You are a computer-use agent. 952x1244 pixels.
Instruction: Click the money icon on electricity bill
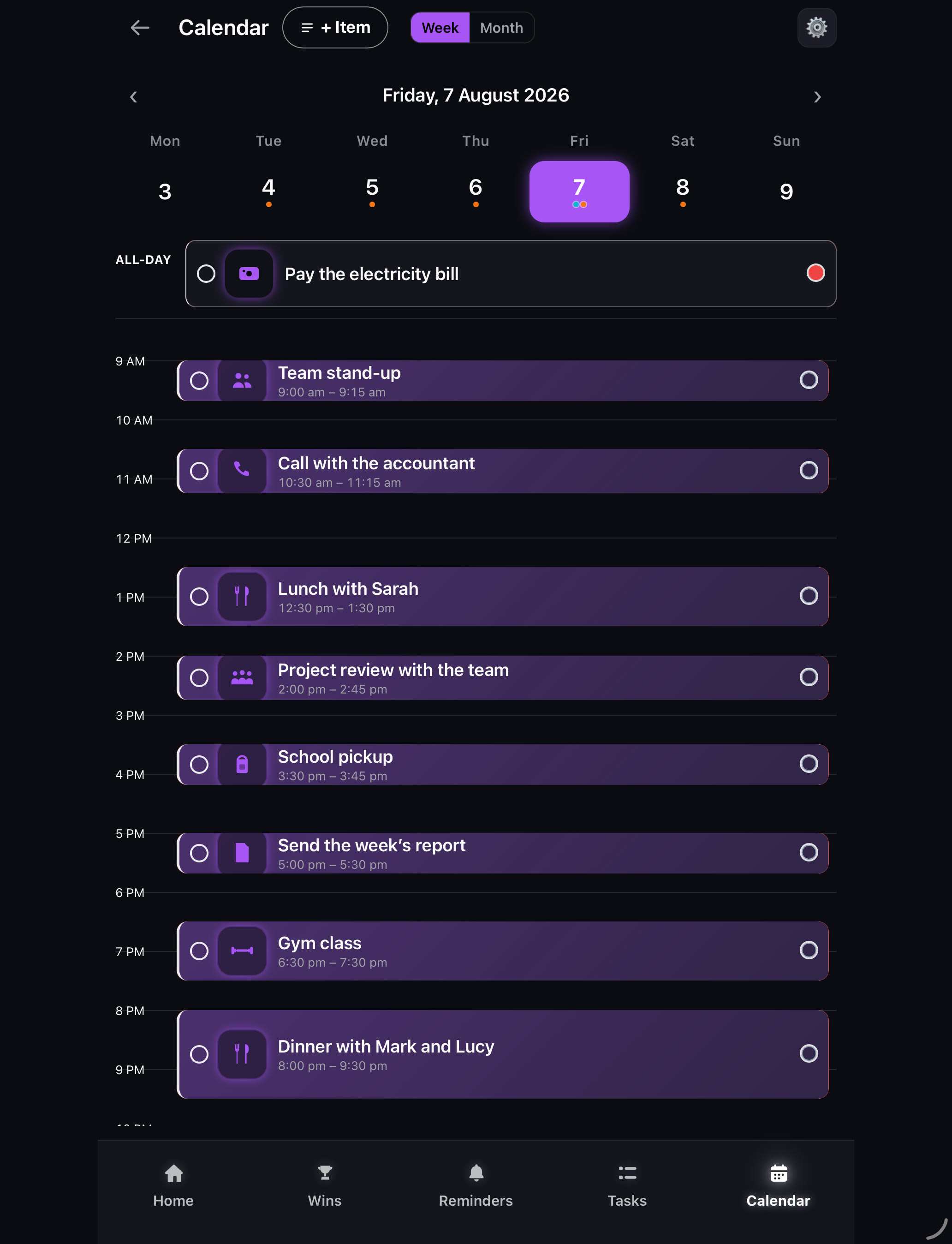click(249, 274)
